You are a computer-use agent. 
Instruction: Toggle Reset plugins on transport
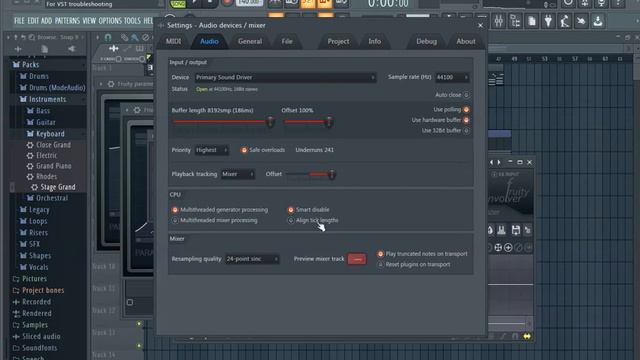tap(380, 264)
